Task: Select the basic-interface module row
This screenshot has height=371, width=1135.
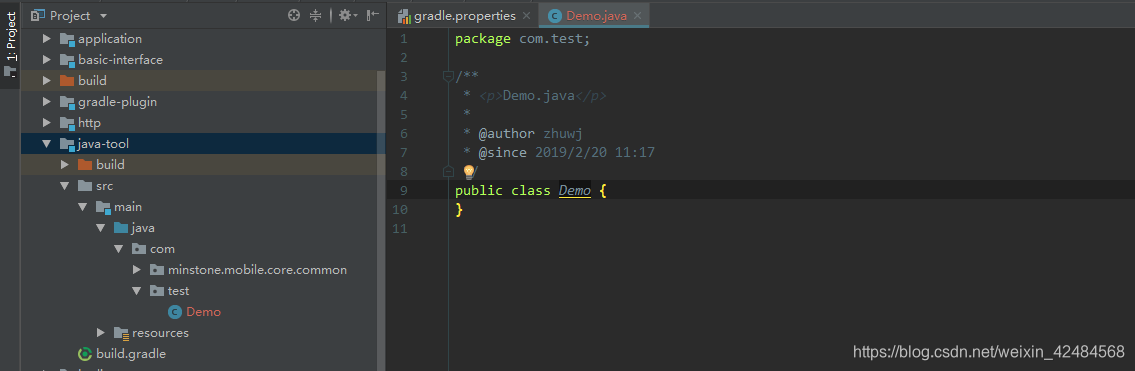Action: pyautogui.click(x=199, y=59)
